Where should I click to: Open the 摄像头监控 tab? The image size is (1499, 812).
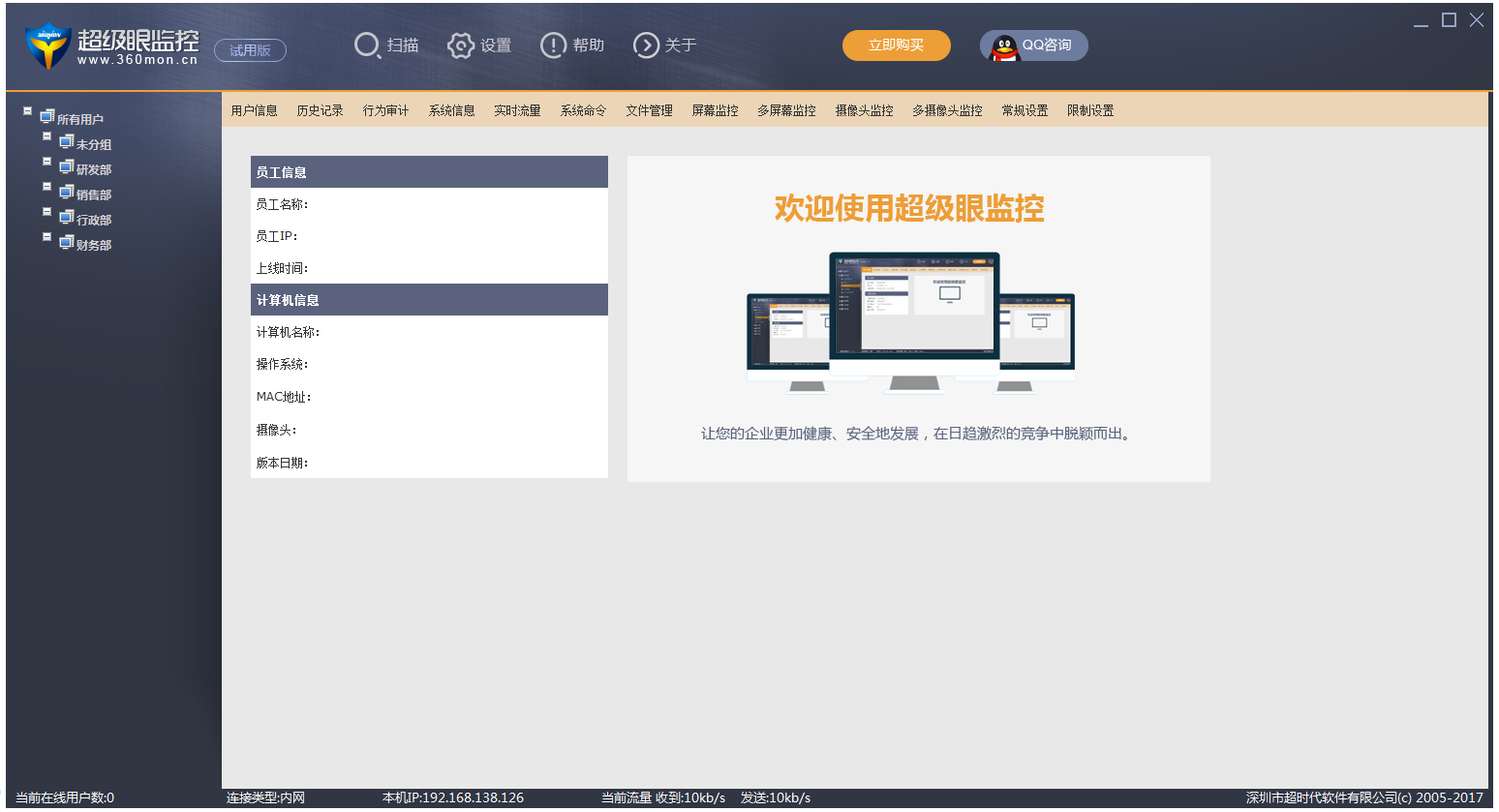[x=865, y=110]
